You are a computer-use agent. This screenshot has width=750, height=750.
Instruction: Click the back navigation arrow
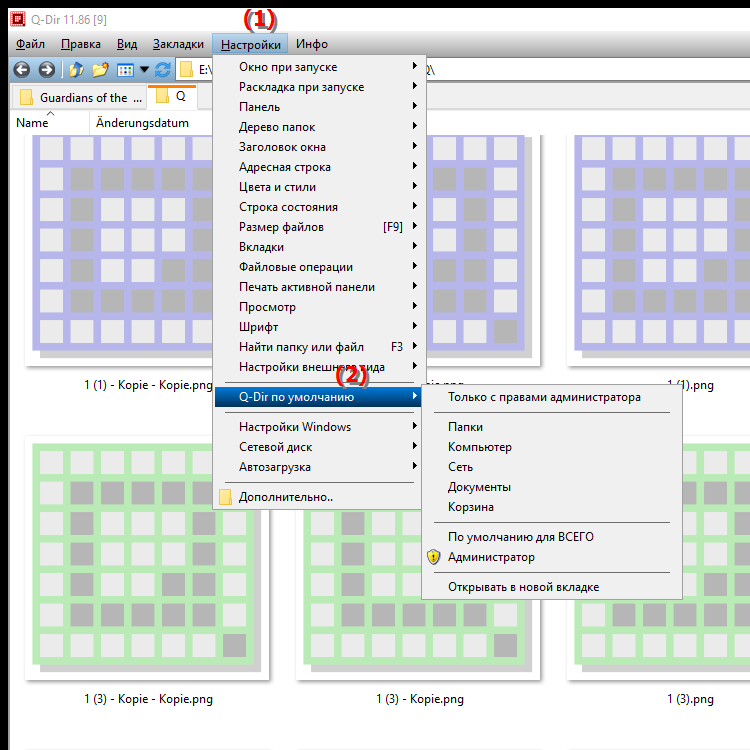tap(22, 70)
